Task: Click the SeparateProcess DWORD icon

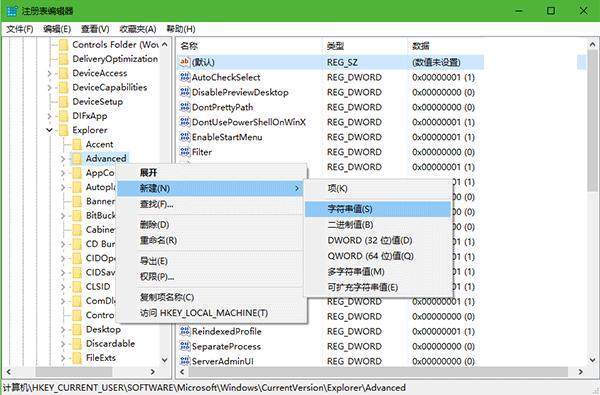Action: click(185, 346)
